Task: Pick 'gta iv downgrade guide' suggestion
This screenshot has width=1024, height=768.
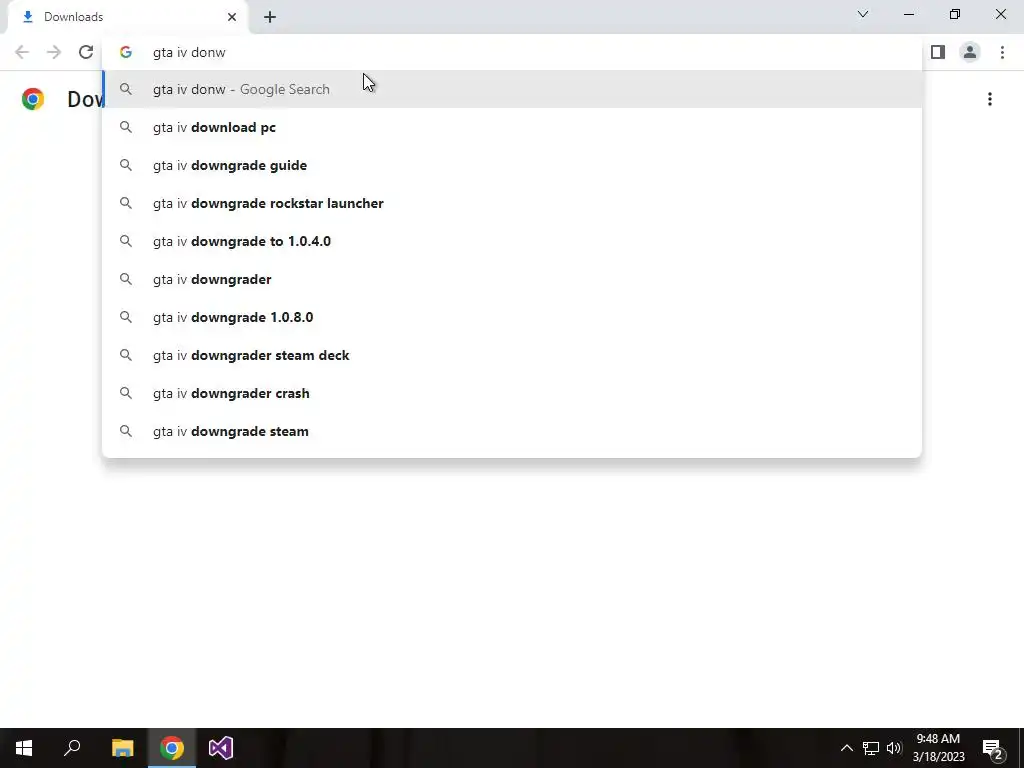Action: click(x=512, y=165)
